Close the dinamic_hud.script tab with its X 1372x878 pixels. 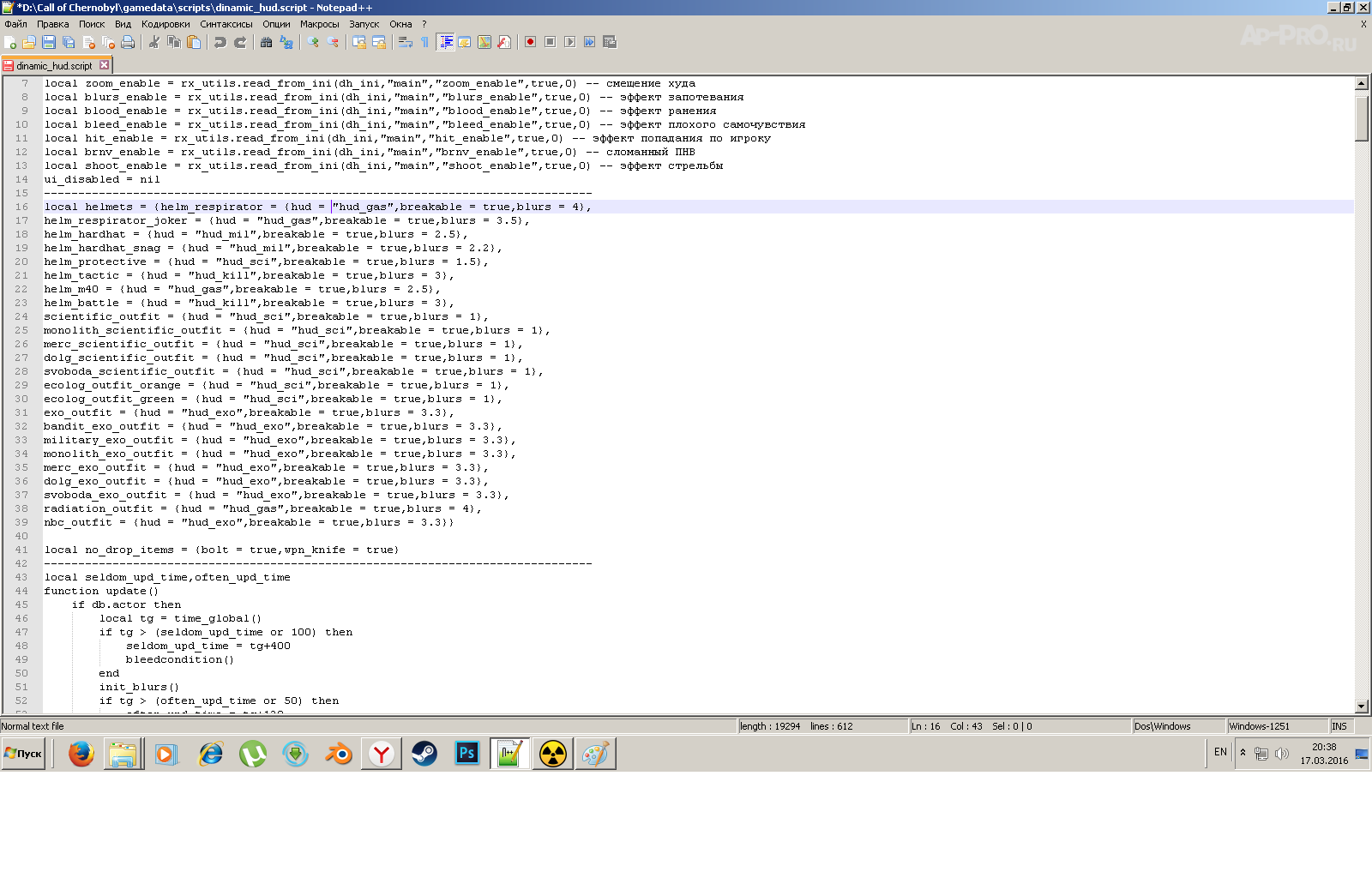click(104, 65)
